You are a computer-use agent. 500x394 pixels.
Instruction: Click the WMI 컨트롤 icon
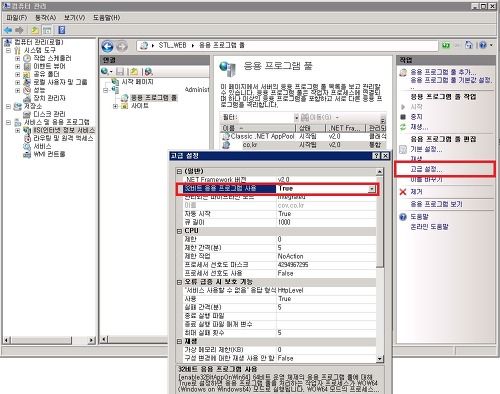[27, 154]
